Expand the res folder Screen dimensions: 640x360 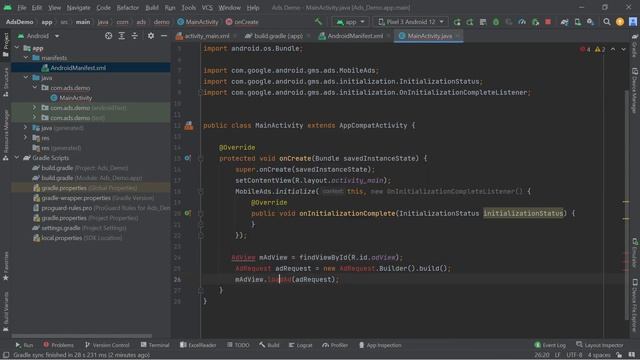pyautogui.click(x=26, y=138)
